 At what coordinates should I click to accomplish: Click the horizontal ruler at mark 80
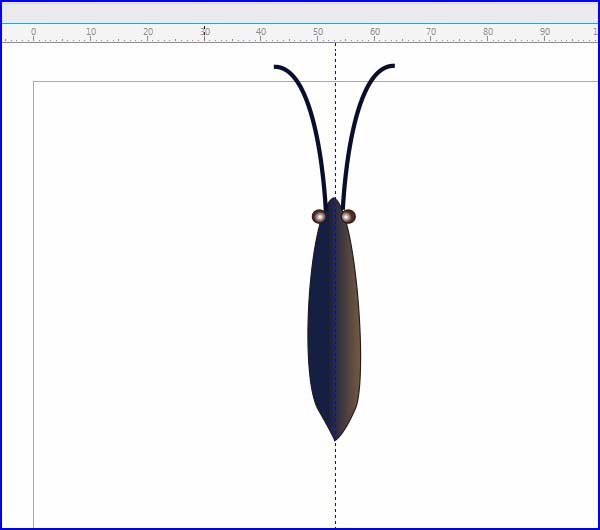[x=488, y=33]
